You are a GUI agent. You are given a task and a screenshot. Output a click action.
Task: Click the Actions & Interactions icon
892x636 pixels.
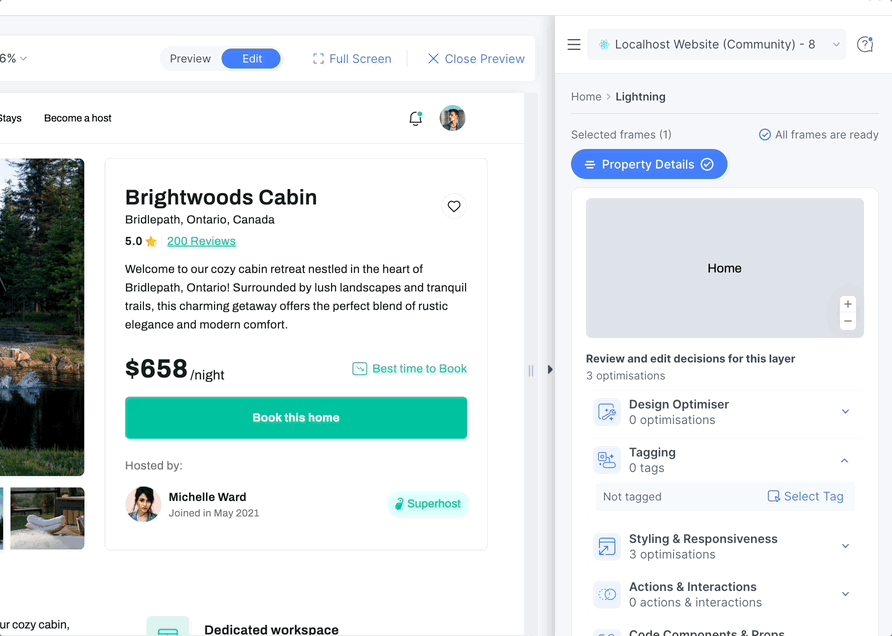click(x=607, y=594)
